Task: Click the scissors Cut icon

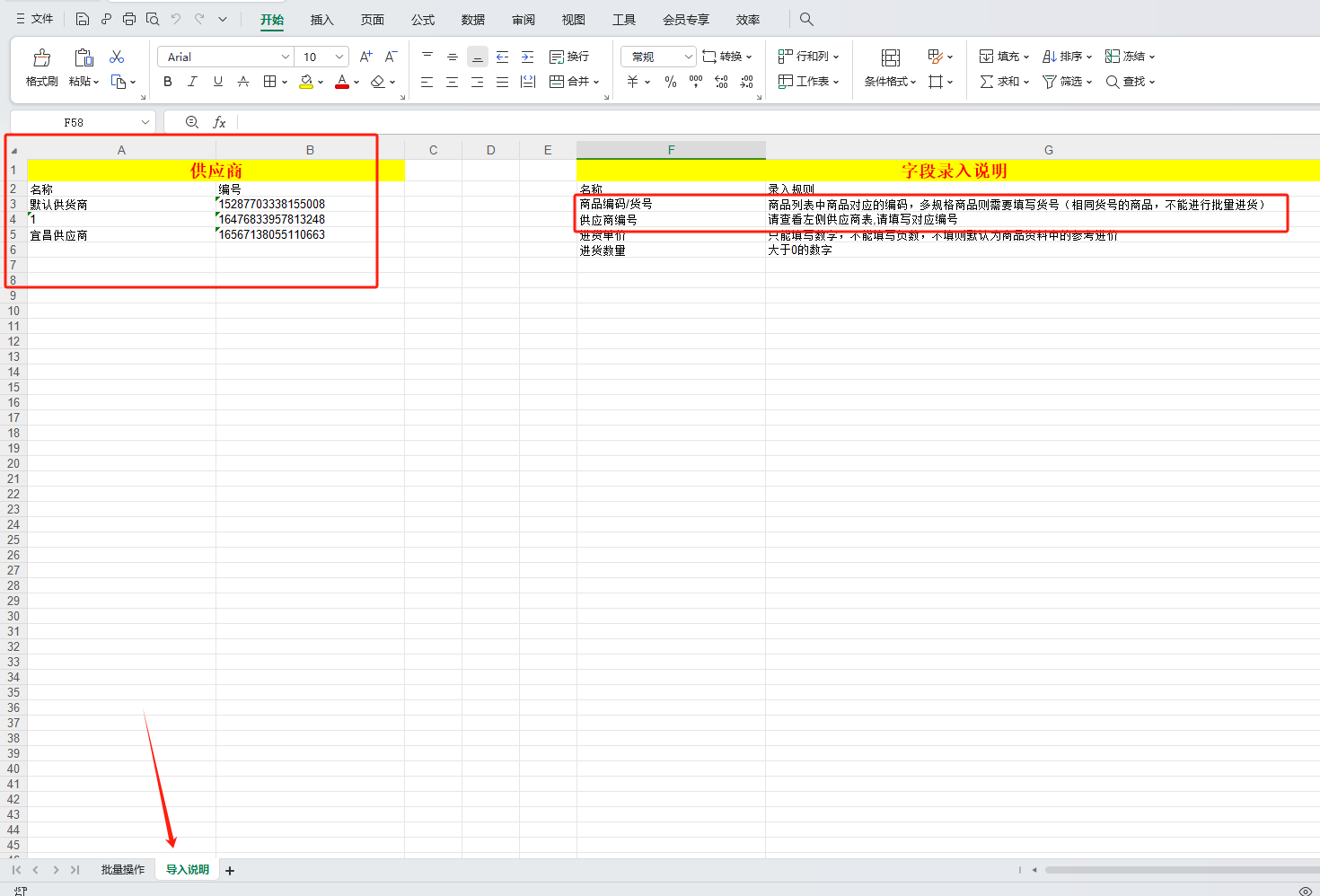Action: tap(117, 57)
